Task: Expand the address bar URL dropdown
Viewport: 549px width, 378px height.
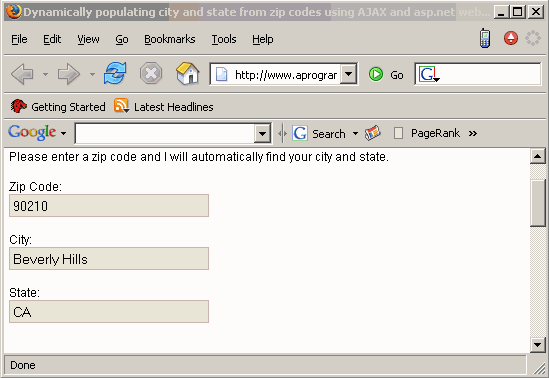Action: pos(348,74)
